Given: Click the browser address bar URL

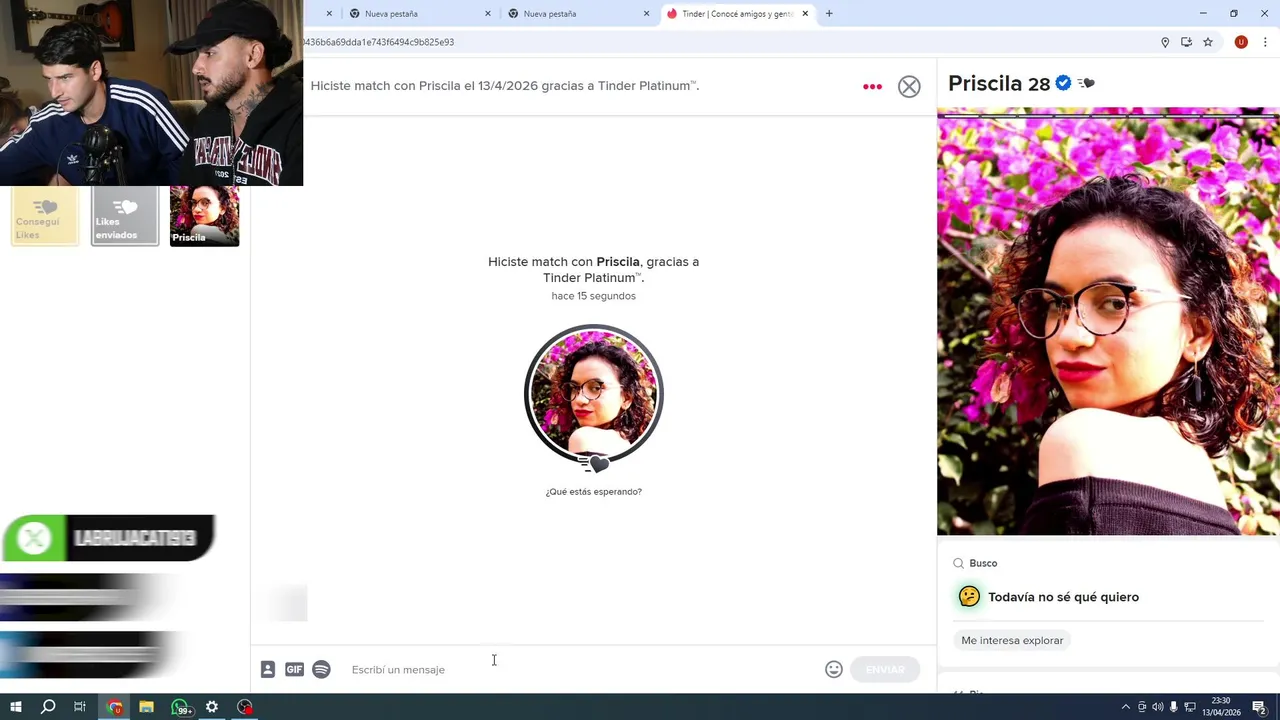Looking at the screenshot, I should [x=379, y=42].
